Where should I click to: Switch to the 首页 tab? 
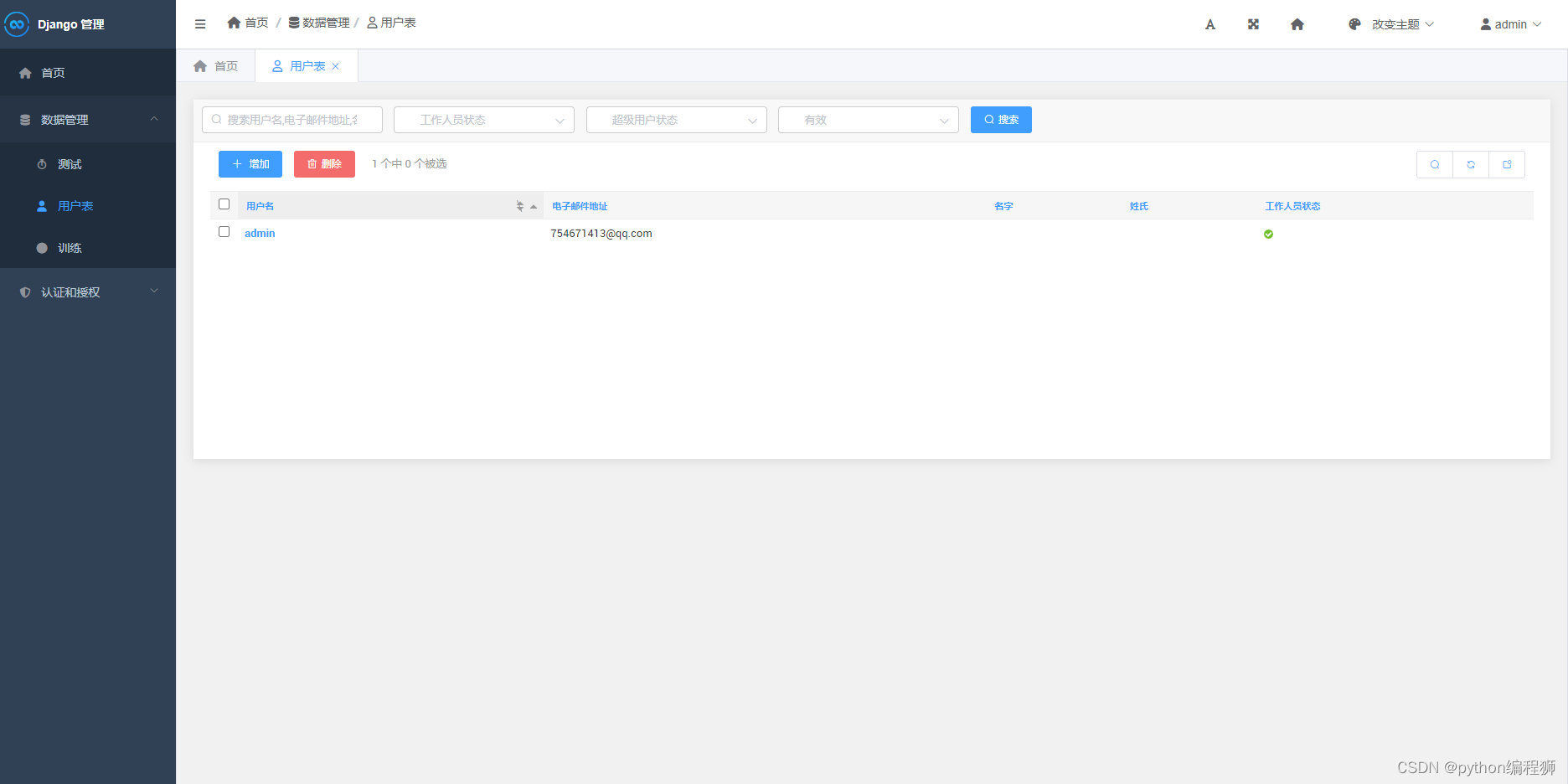tap(216, 65)
